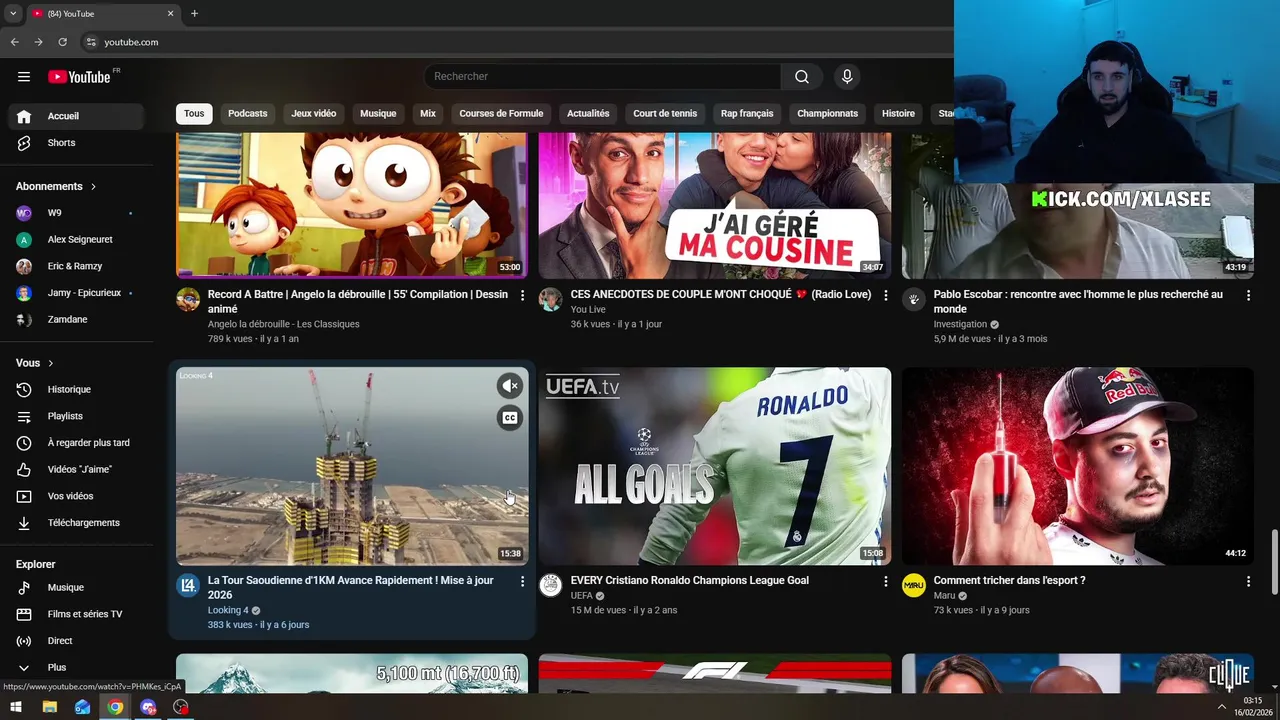
Task: Open the Windows Start menu
Action: pos(16,707)
